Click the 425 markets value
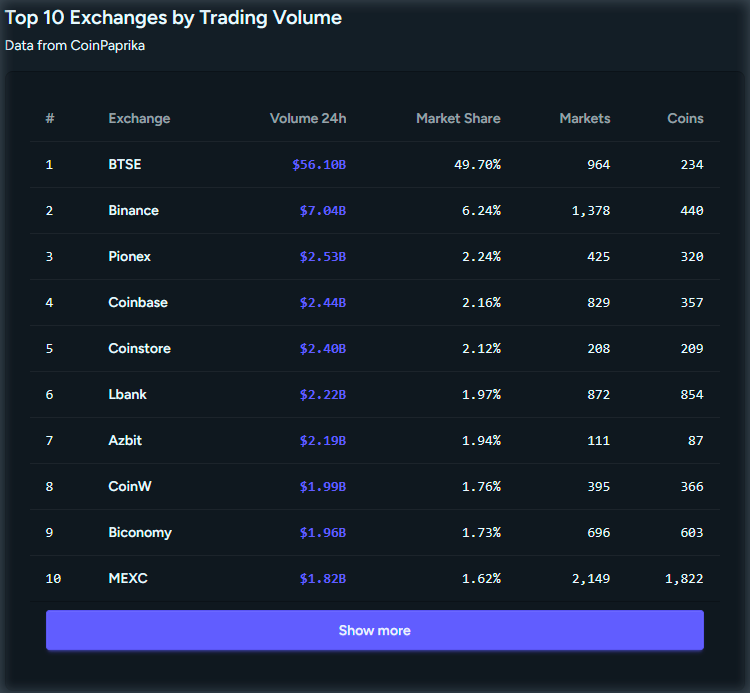Viewport: 750px width, 693px height. [599, 256]
